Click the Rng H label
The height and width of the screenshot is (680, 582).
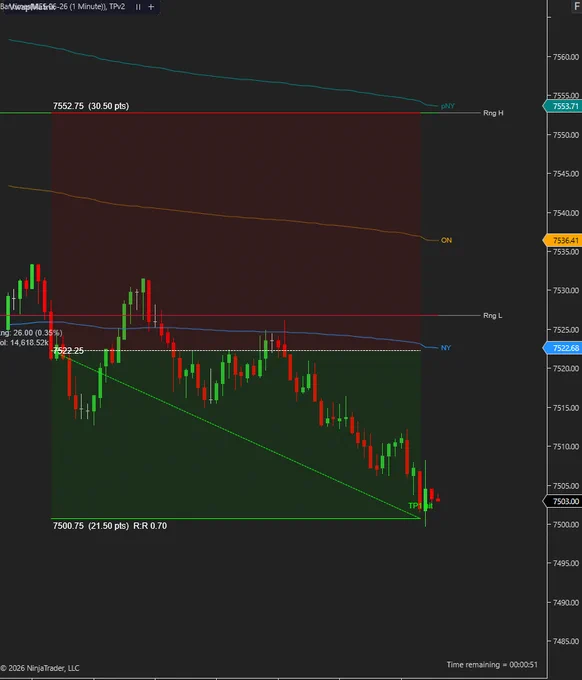pos(493,113)
